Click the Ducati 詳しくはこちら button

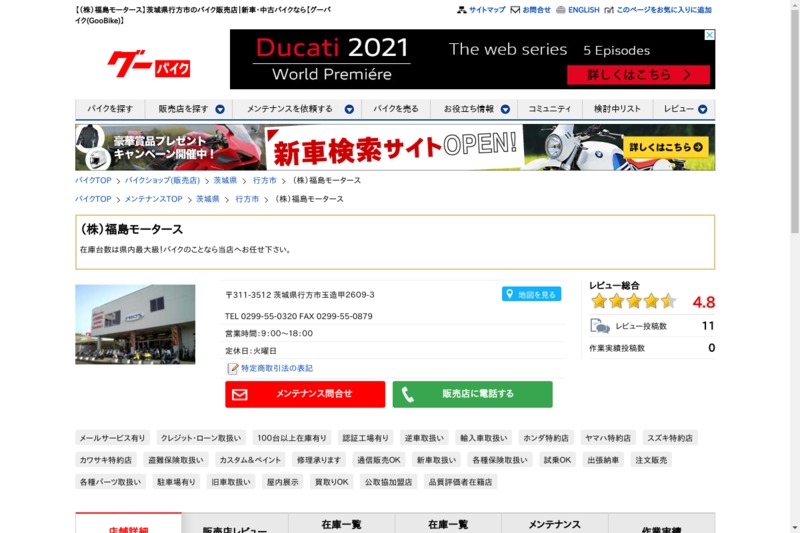point(638,75)
